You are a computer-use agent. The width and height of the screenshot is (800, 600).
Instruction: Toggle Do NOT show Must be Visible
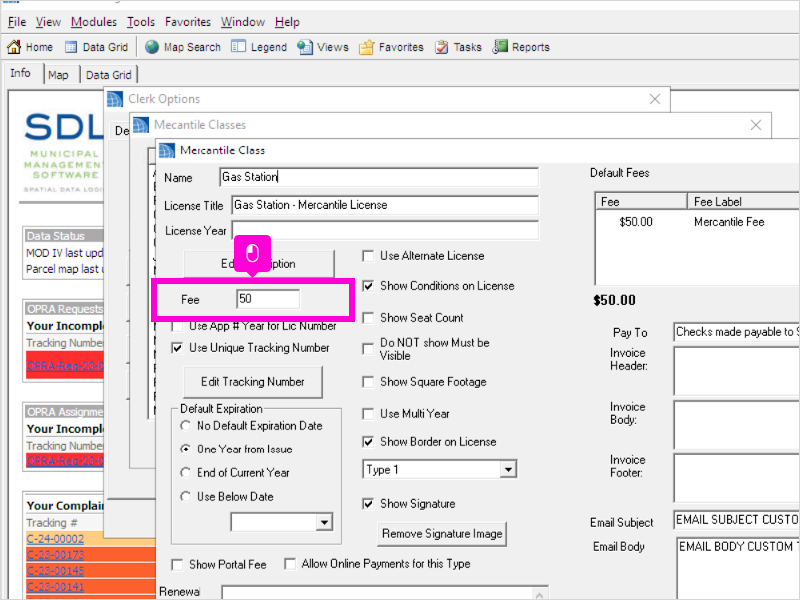368,348
